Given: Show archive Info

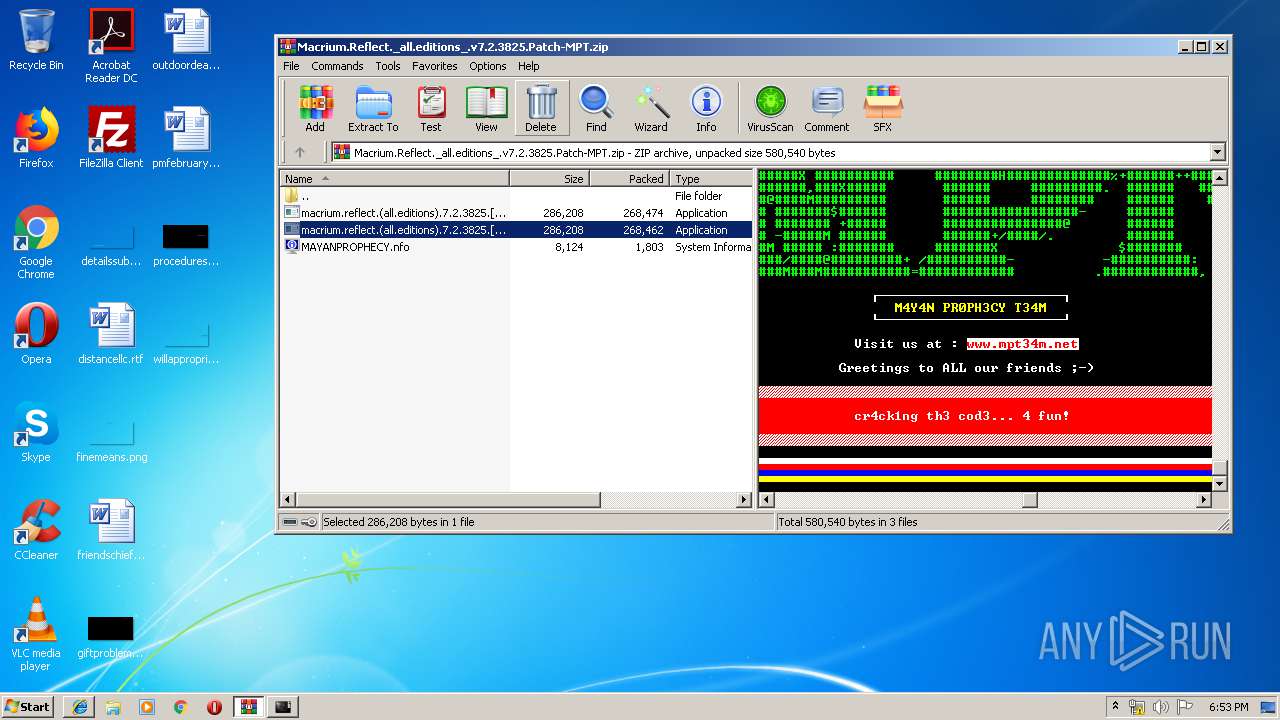Looking at the screenshot, I should pos(706,108).
